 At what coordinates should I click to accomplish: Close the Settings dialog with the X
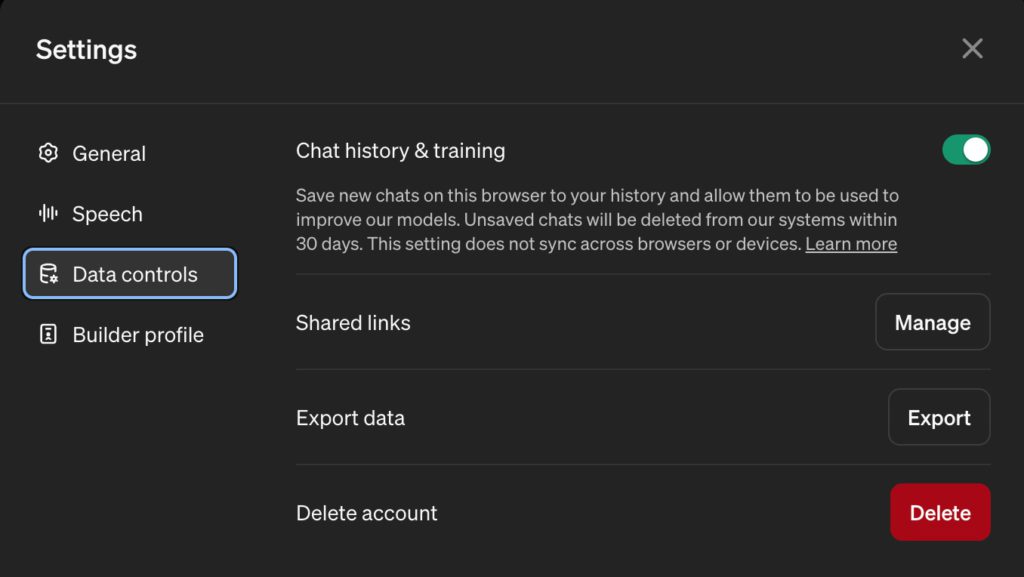pyautogui.click(x=972, y=49)
